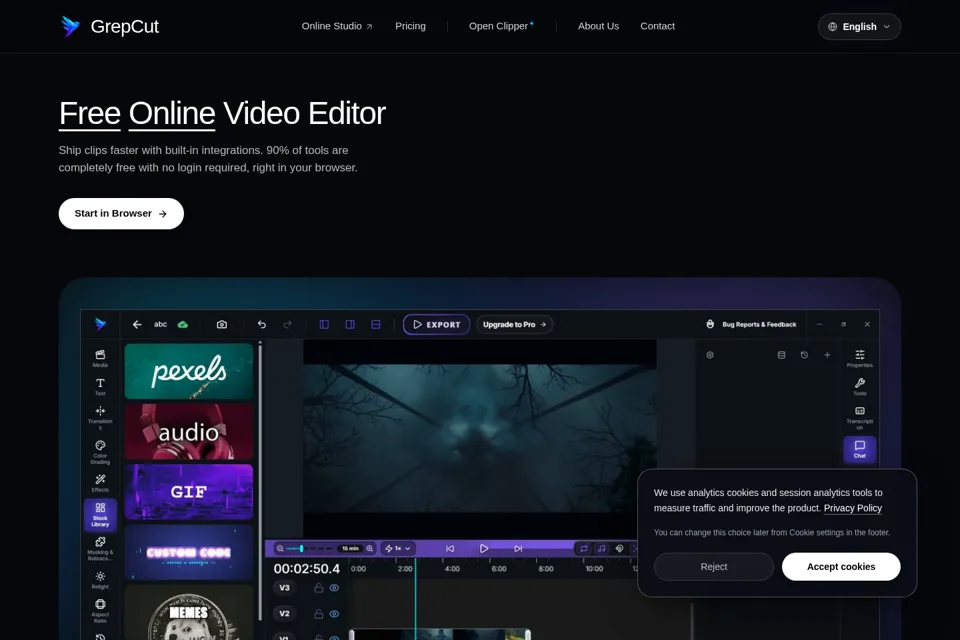Toggle the V2 track lock

[x=318, y=614]
